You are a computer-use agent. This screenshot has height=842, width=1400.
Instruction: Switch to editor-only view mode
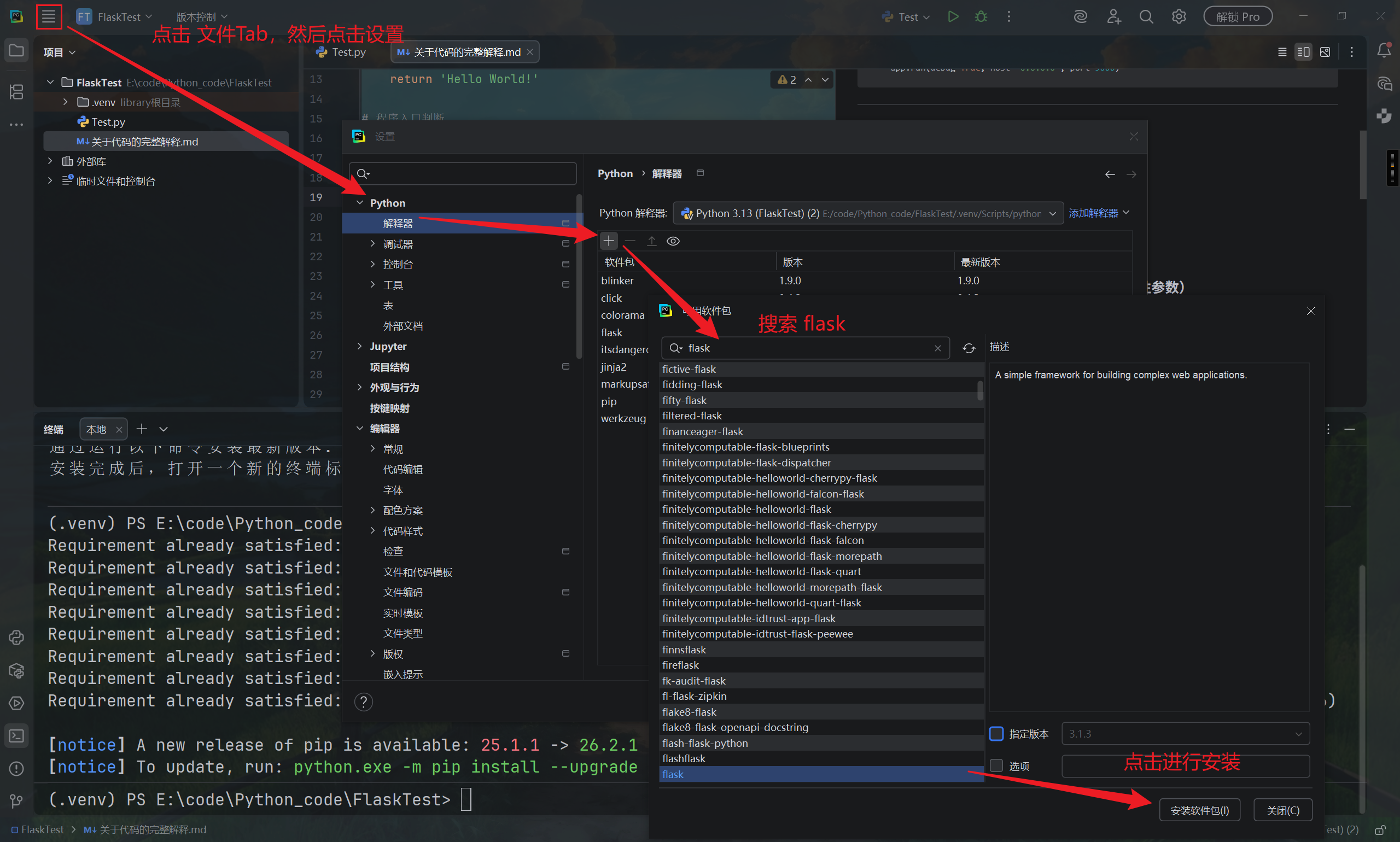point(1282,52)
